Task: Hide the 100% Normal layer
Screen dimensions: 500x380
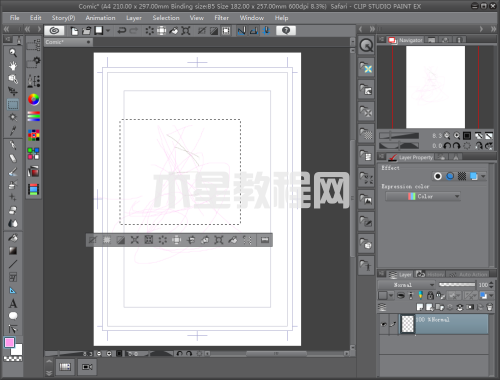Action: (384, 324)
